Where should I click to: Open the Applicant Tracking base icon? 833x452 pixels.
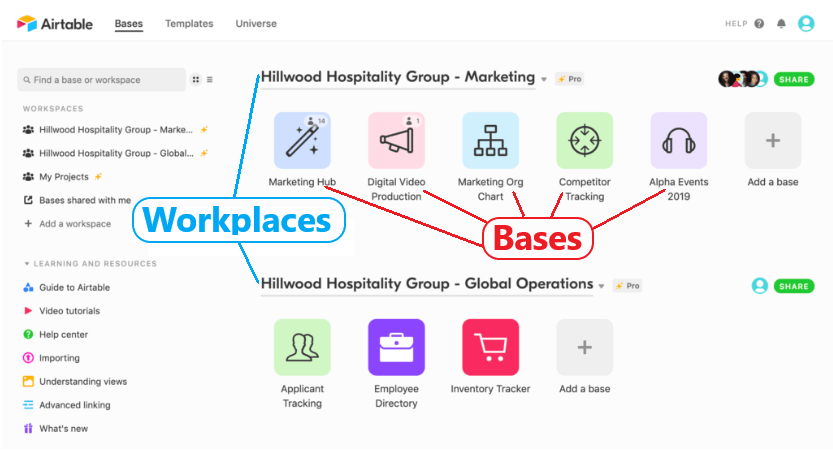302,347
